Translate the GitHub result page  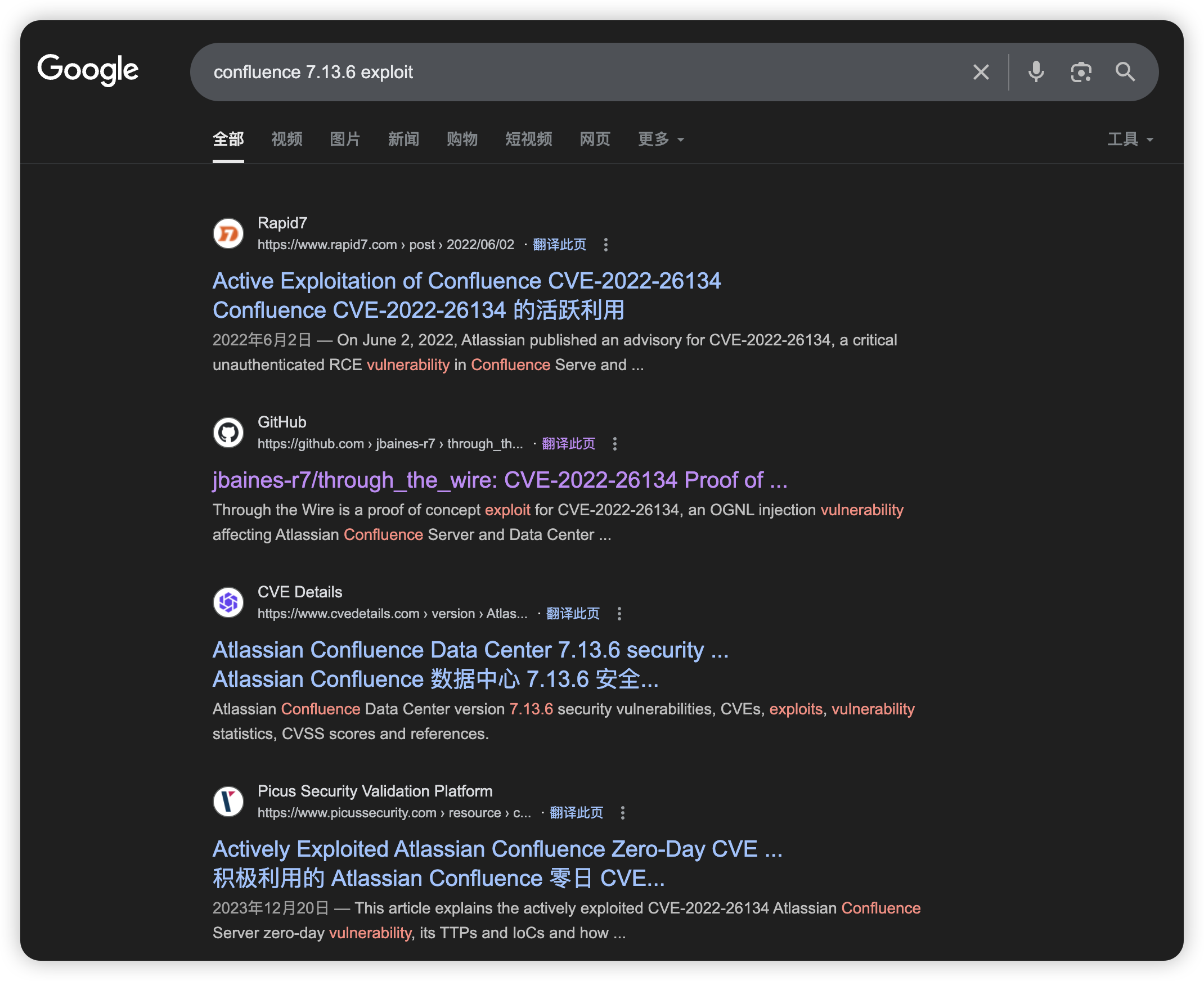coord(569,444)
